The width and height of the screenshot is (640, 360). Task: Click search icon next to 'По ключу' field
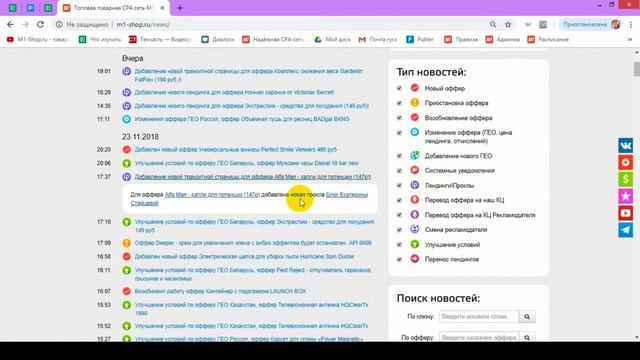527,317
